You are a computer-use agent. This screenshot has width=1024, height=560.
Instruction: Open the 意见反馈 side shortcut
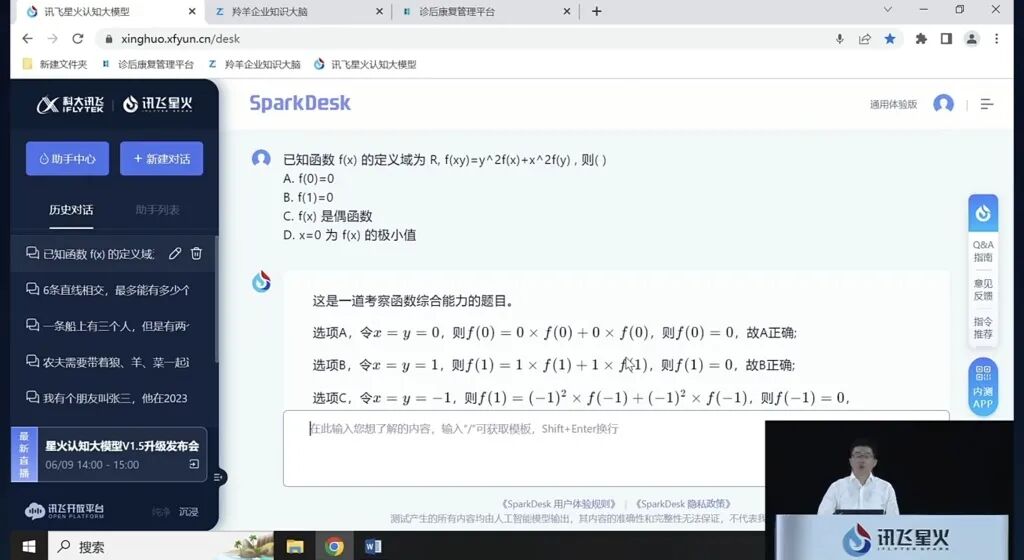tap(983, 290)
